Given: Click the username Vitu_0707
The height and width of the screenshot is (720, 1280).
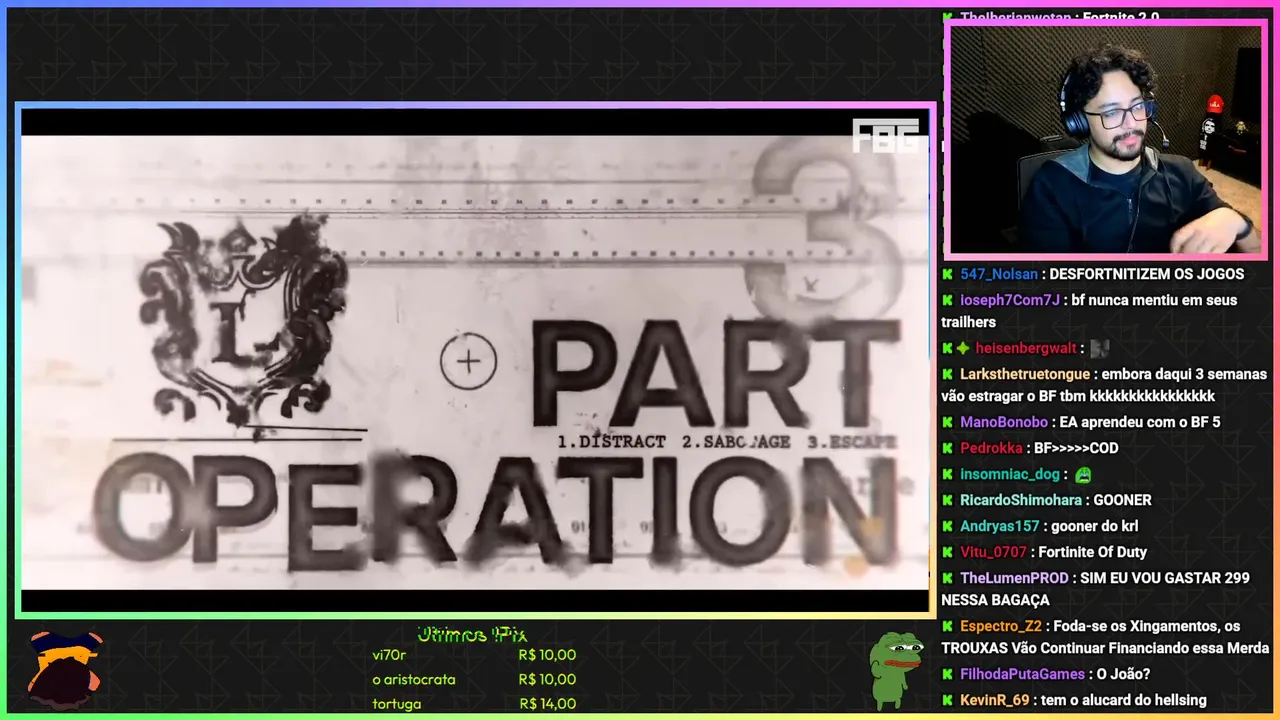Looking at the screenshot, I should click(x=993, y=552).
